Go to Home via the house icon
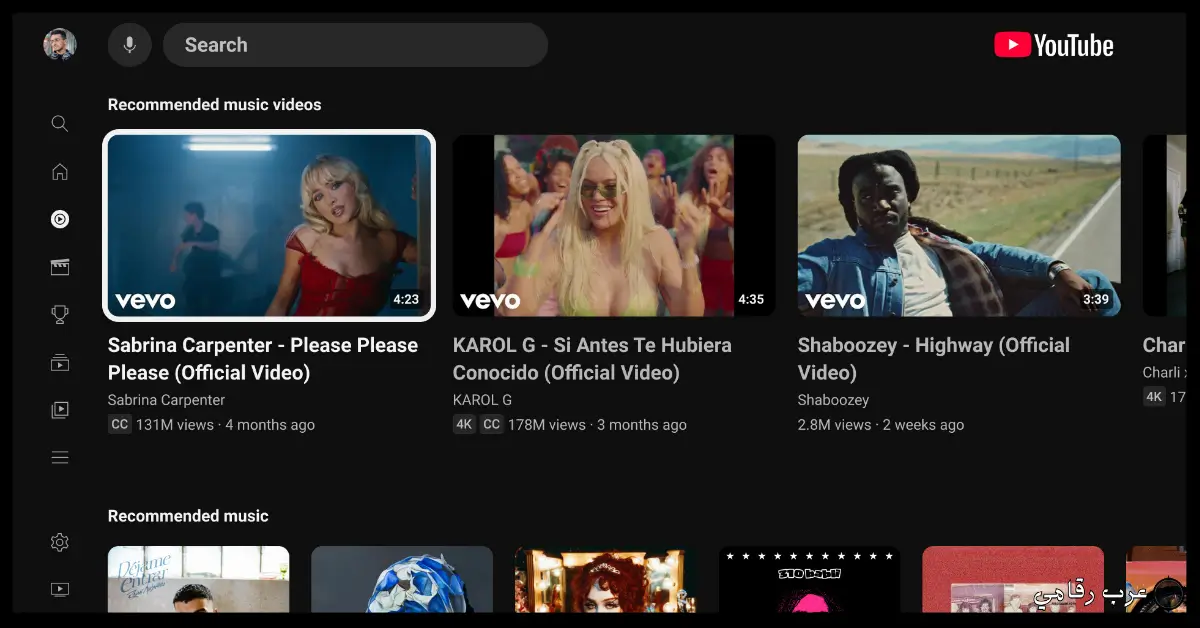 point(60,171)
